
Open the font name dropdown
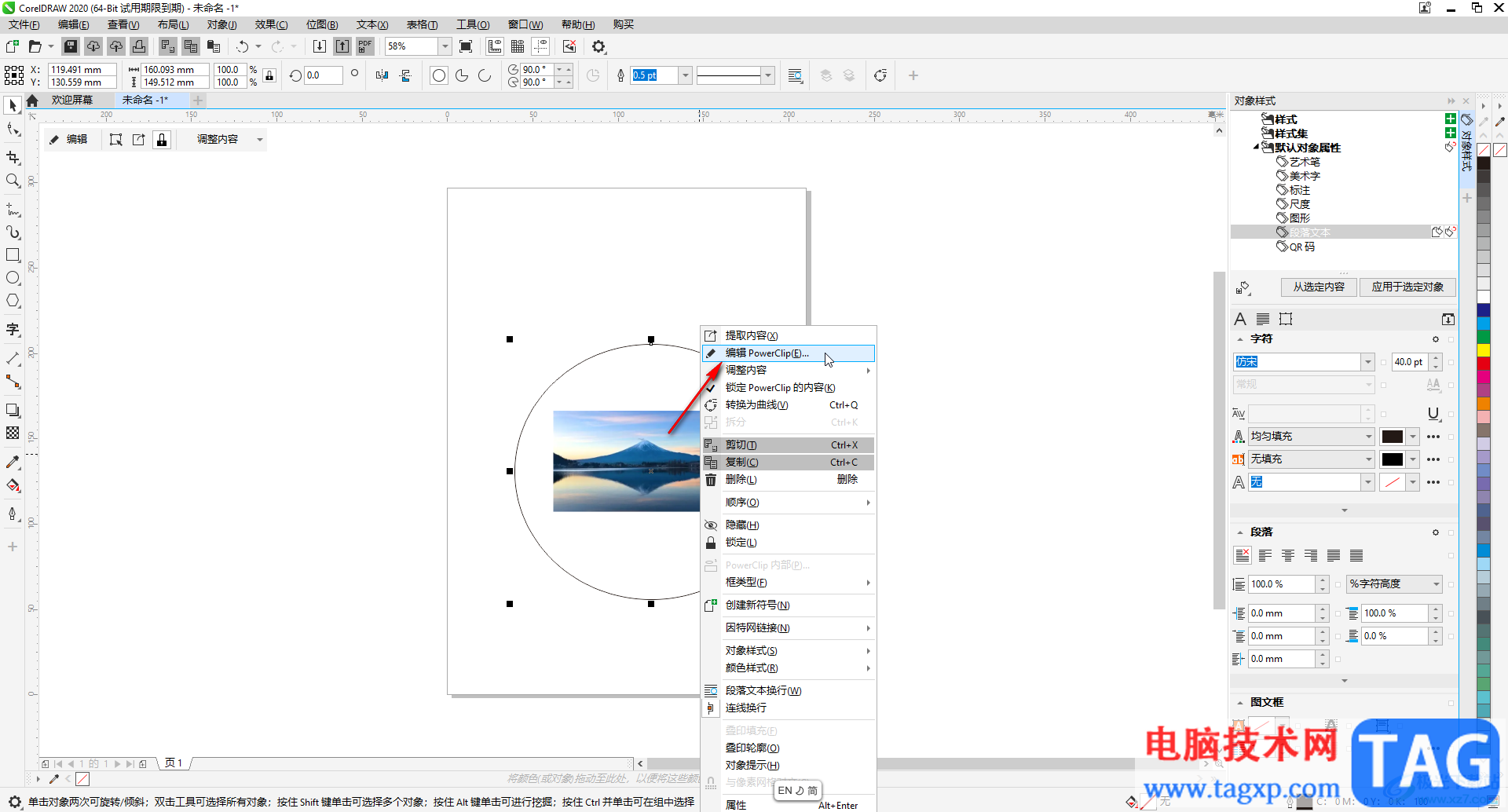tap(1367, 362)
